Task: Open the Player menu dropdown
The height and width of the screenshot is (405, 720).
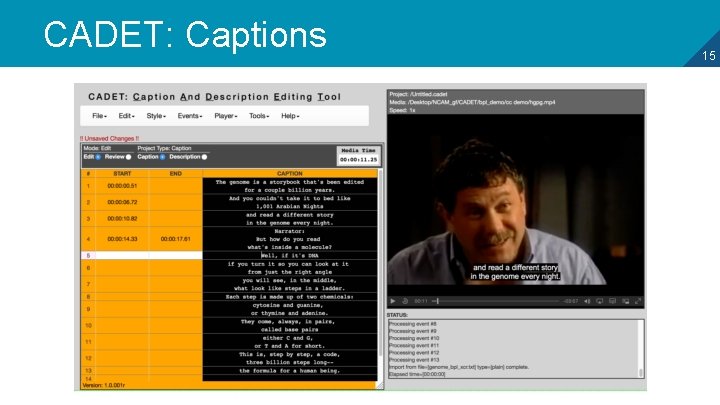Action: click(x=225, y=116)
